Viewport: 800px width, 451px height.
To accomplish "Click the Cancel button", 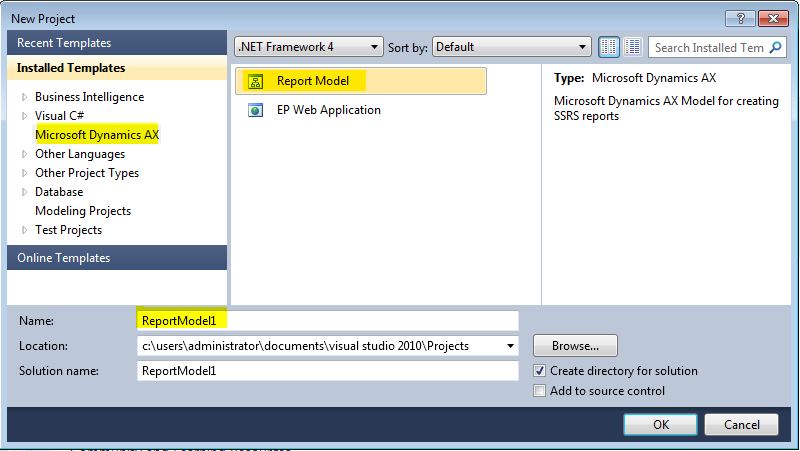I will pos(741,424).
